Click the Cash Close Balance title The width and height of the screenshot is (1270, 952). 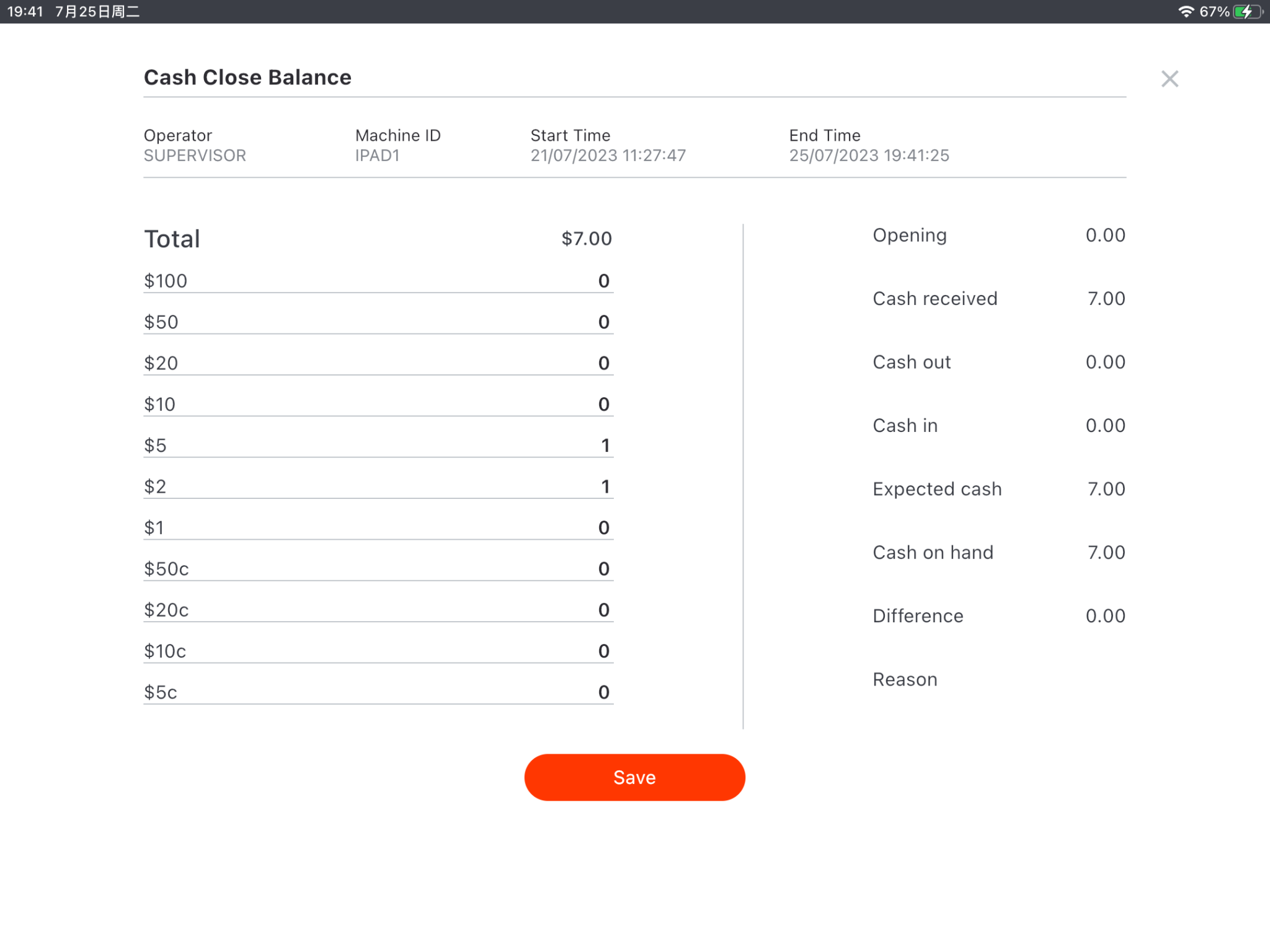[247, 77]
